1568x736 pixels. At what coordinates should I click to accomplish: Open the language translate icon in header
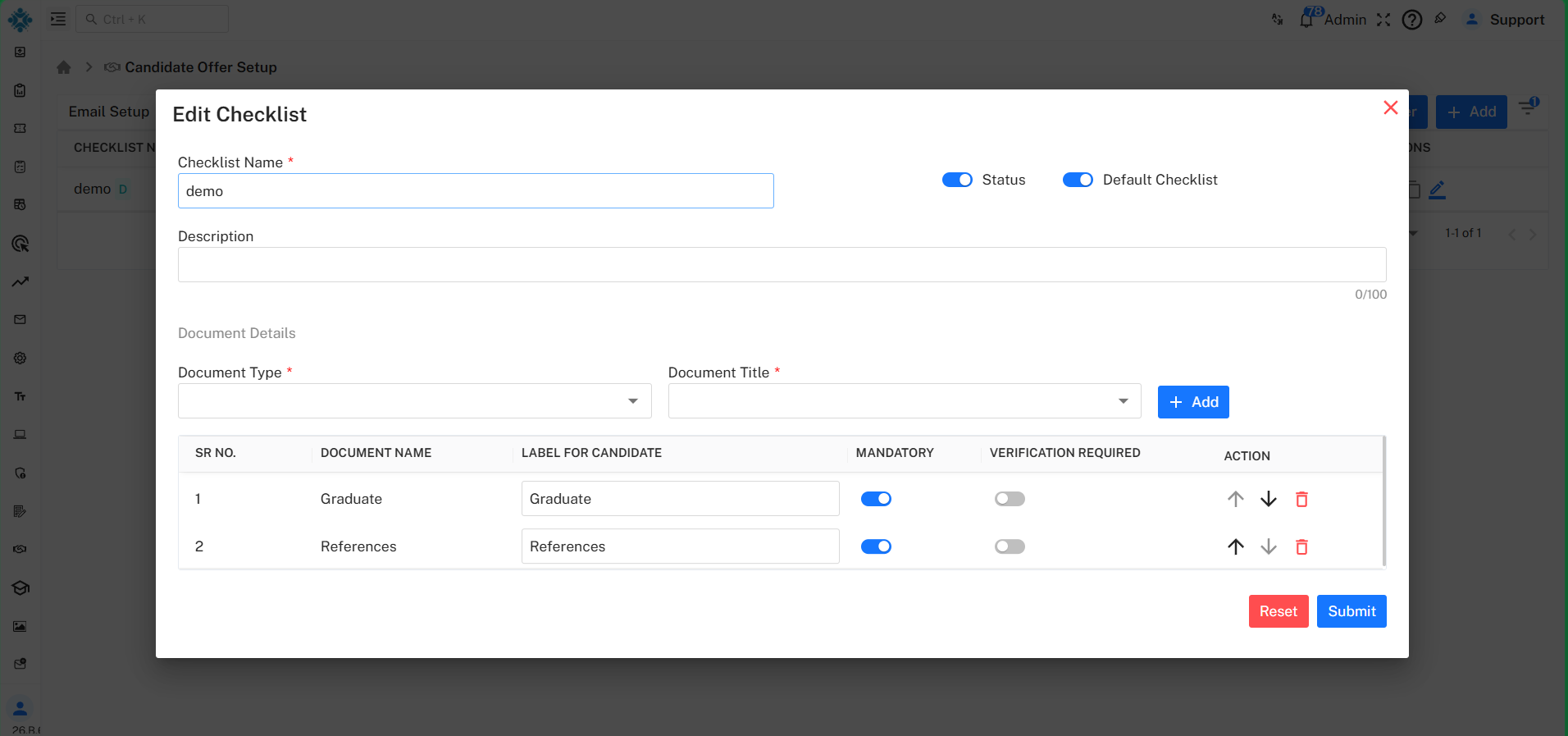[x=1277, y=20]
